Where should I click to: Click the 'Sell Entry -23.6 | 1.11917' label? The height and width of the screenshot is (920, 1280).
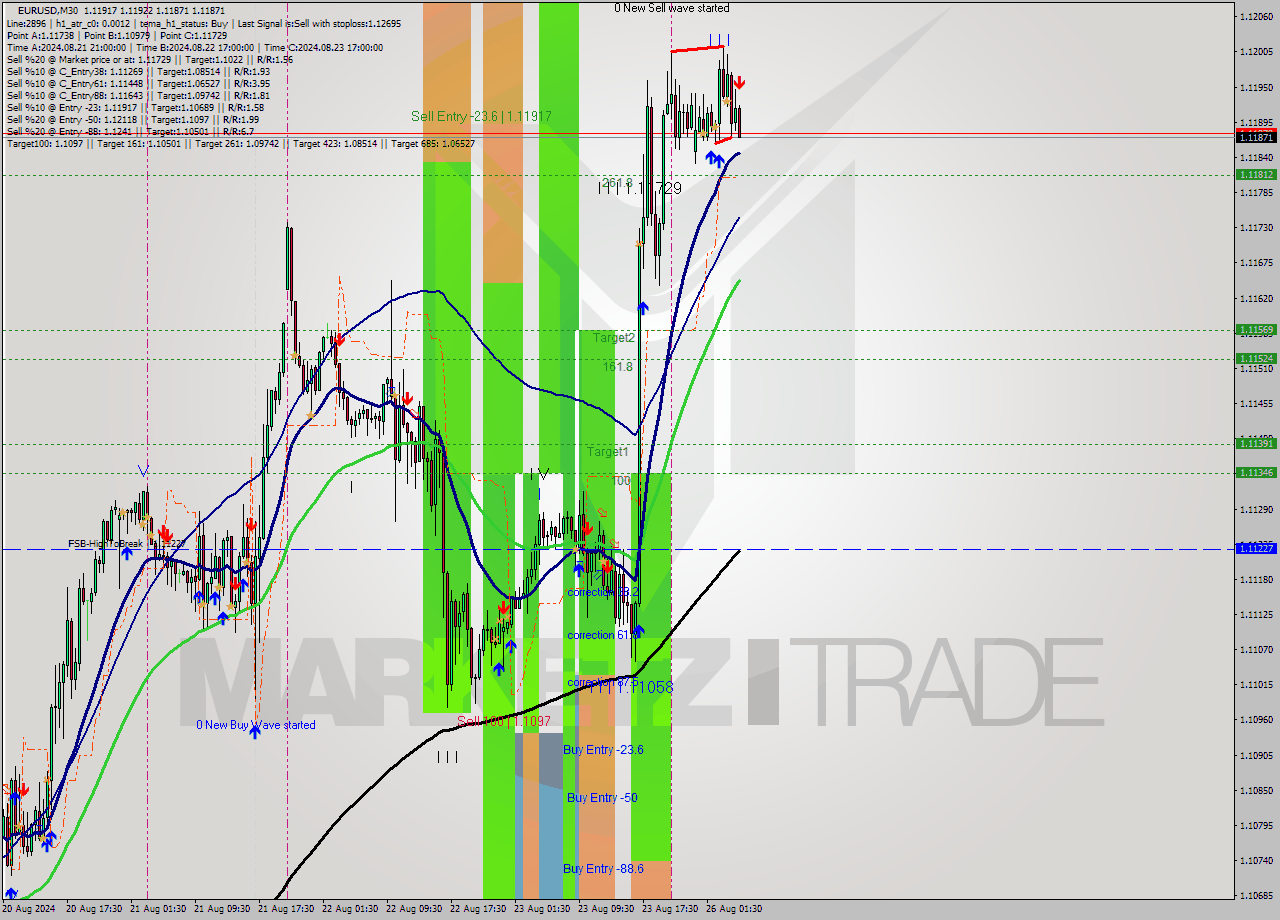coord(481,116)
